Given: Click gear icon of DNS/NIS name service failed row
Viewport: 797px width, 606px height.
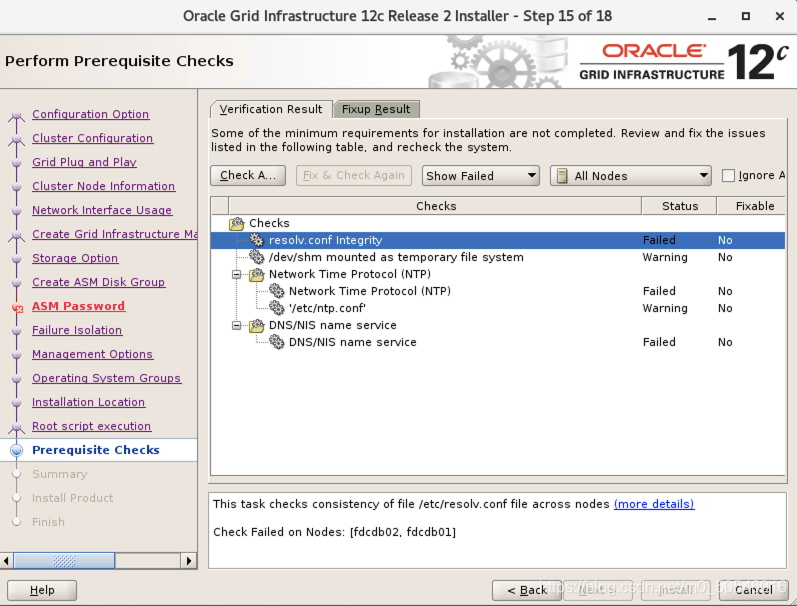Looking at the screenshot, I should (x=277, y=342).
